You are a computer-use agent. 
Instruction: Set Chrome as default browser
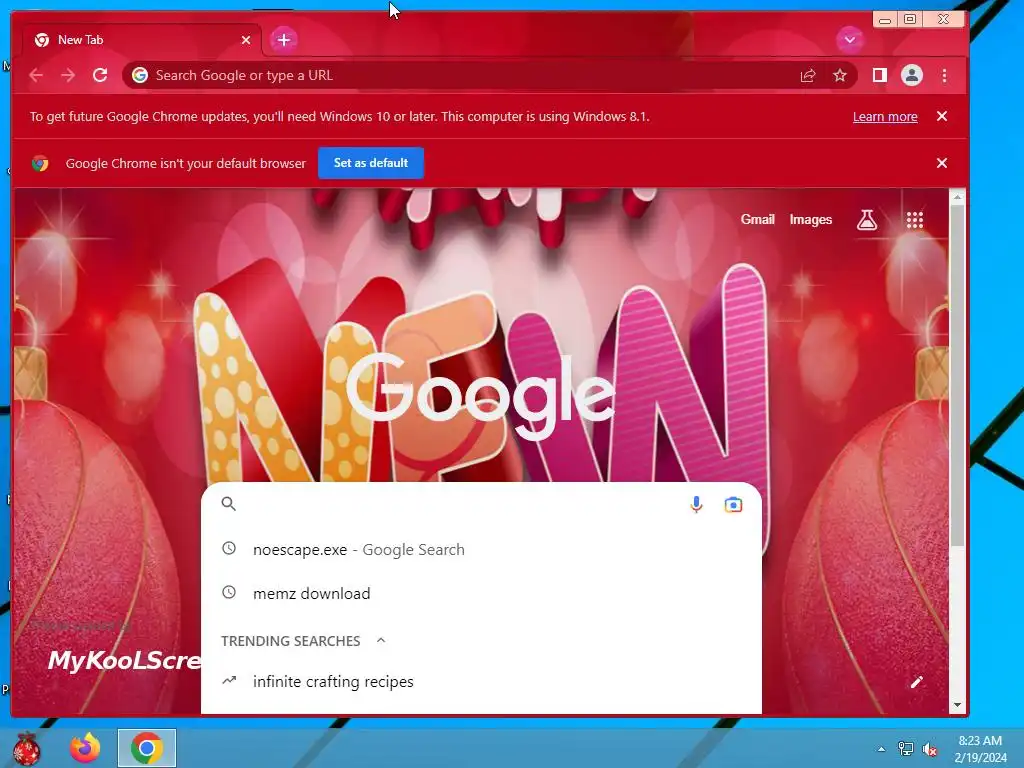point(371,163)
